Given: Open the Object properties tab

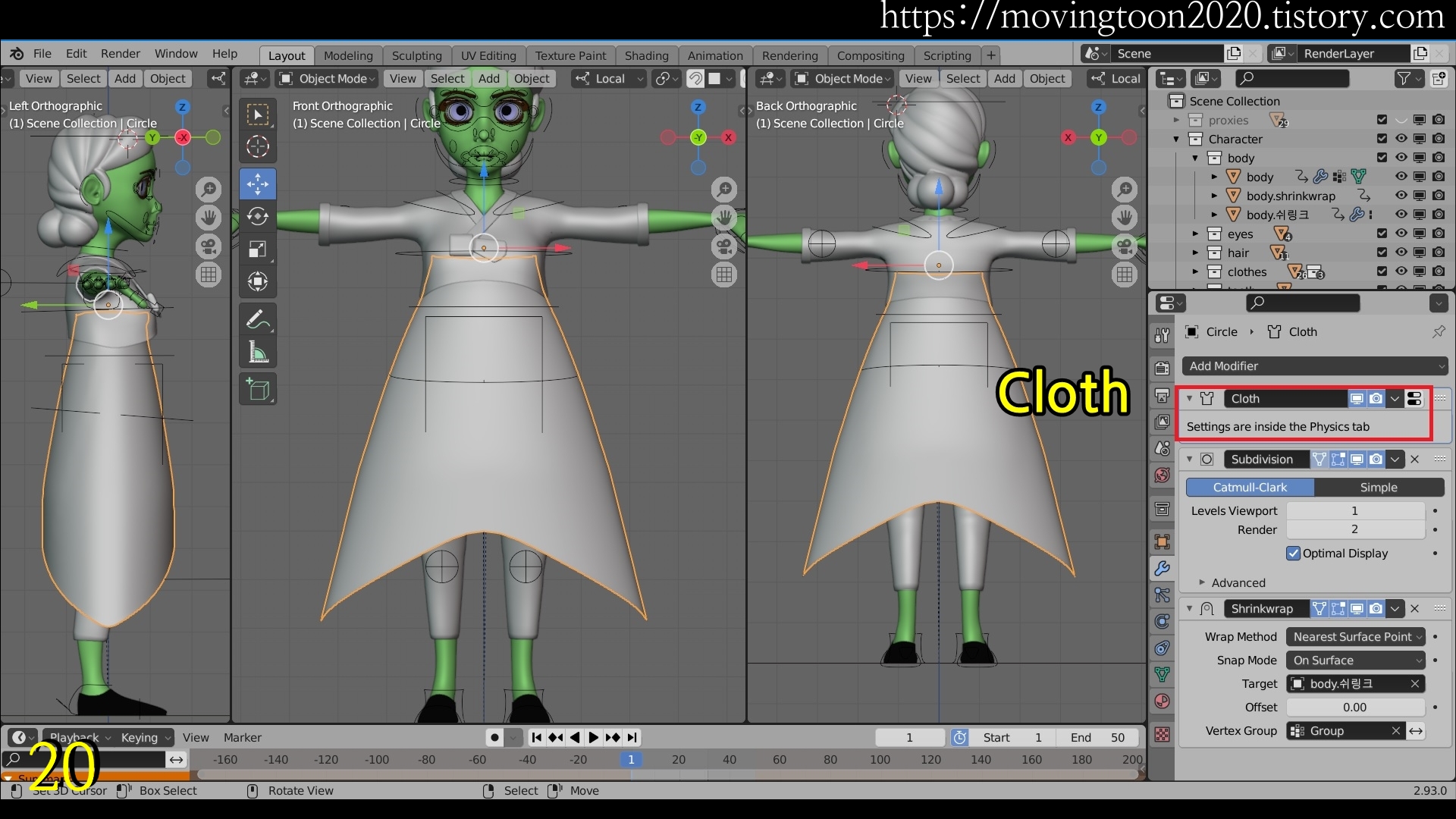Looking at the screenshot, I should 1162,541.
